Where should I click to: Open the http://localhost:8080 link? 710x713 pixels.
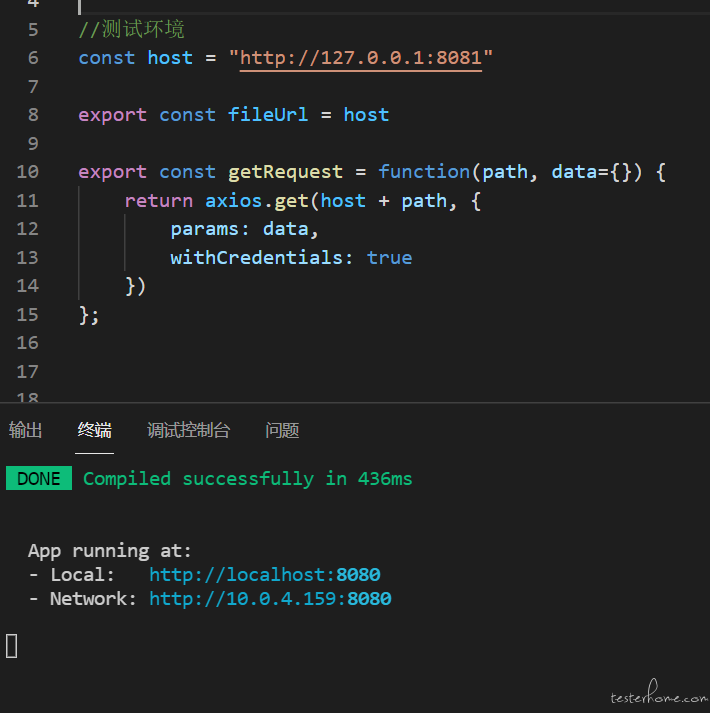pyautogui.click(x=265, y=575)
